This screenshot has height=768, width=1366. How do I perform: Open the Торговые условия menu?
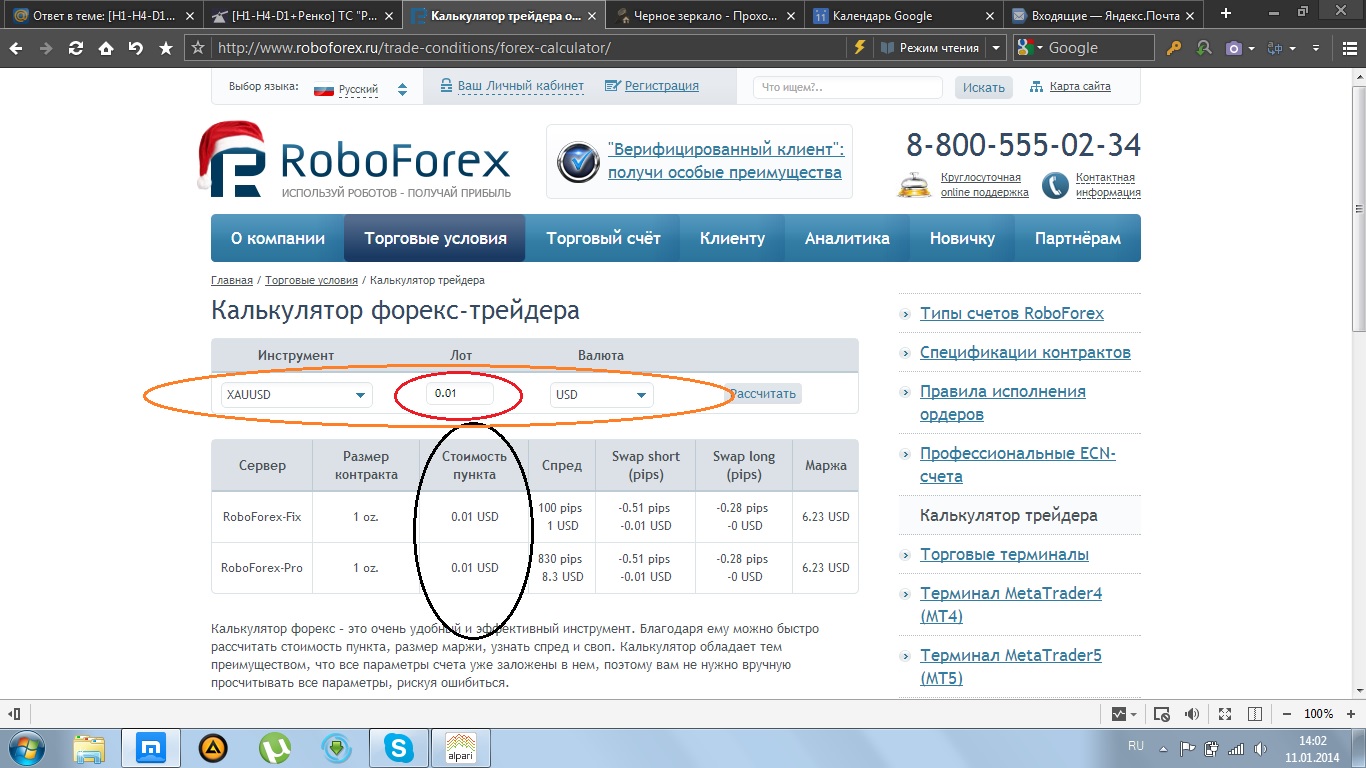(x=435, y=238)
